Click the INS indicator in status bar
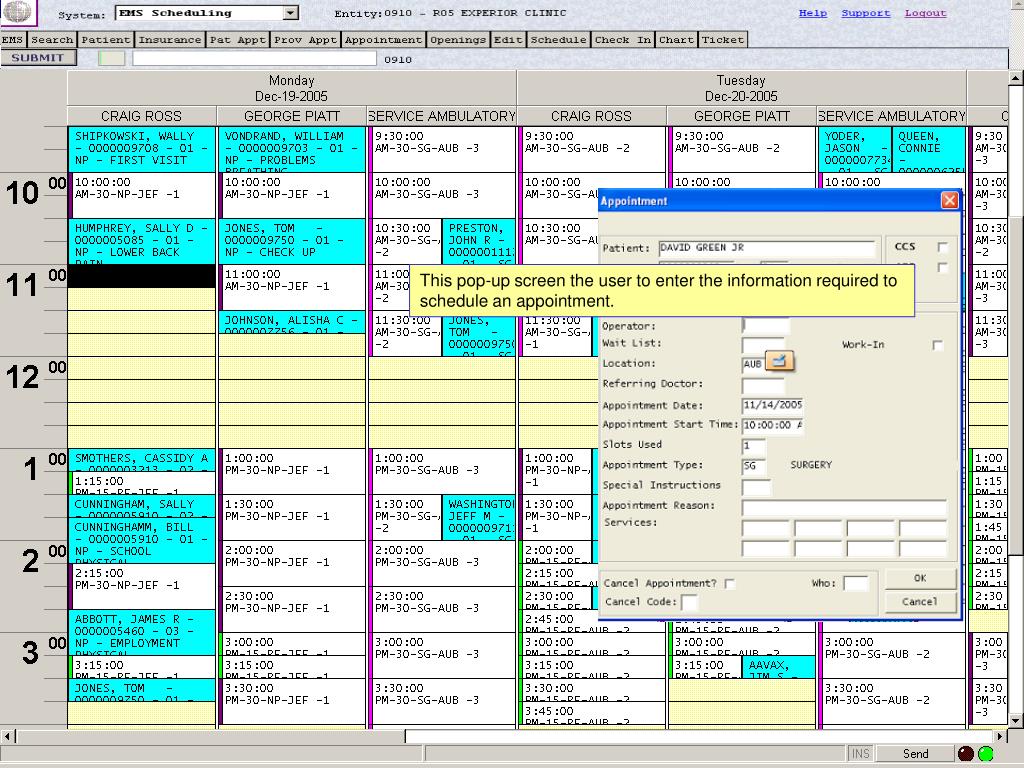This screenshot has height=768, width=1024. pyautogui.click(x=860, y=754)
